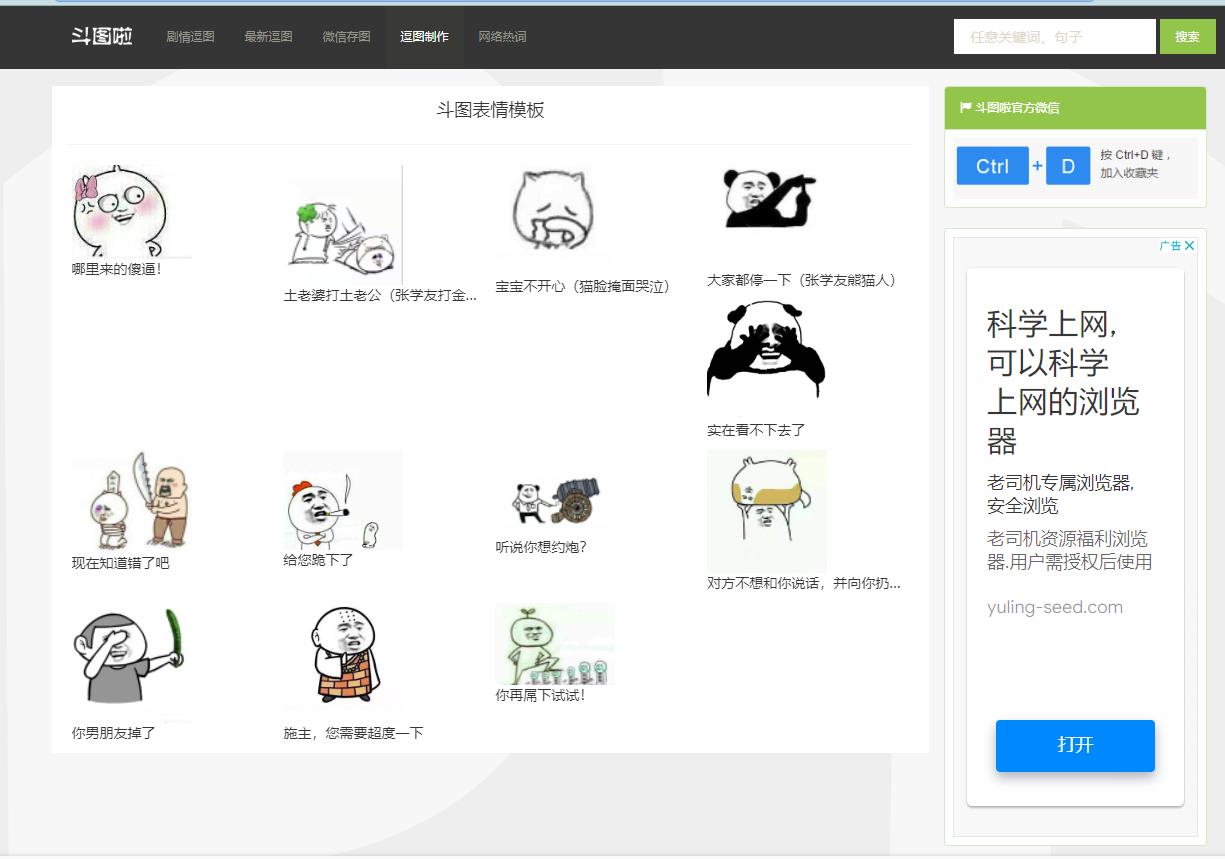
Task: Click the 广告 ad info label
Action: coord(1170,245)
